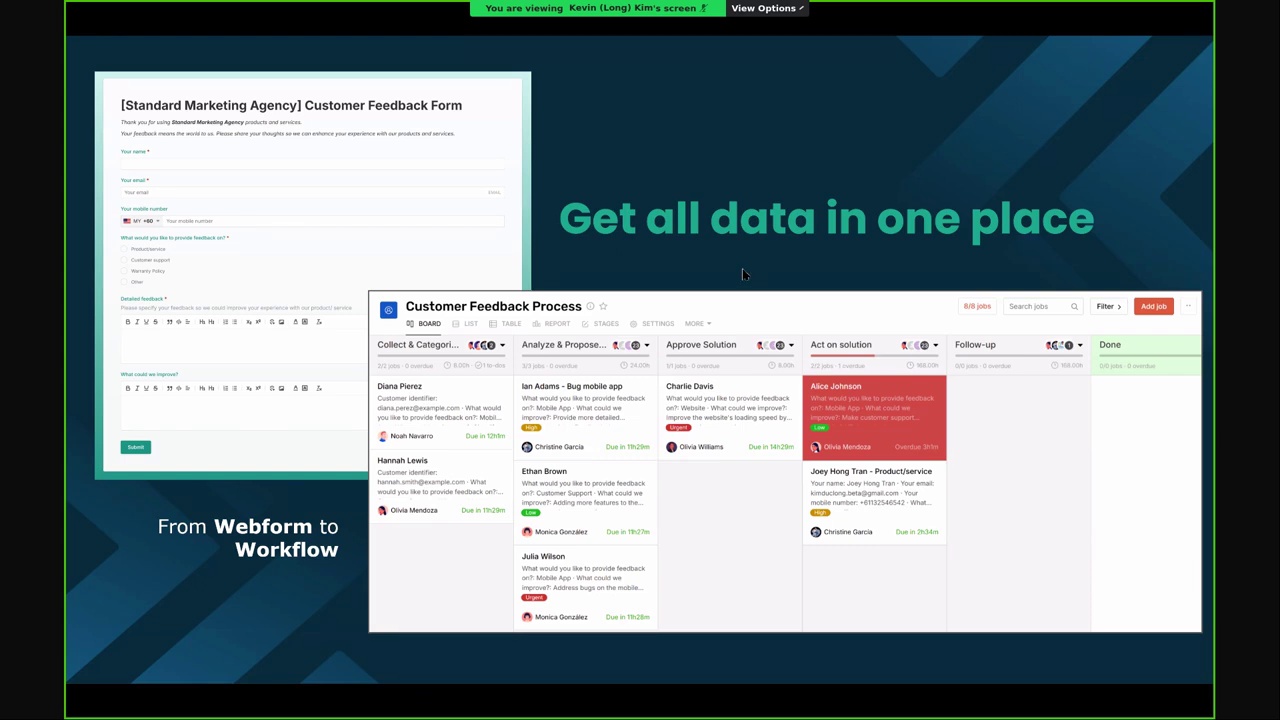Click Christine Garcia avatar on Ian Adams card

coord(527,447)
